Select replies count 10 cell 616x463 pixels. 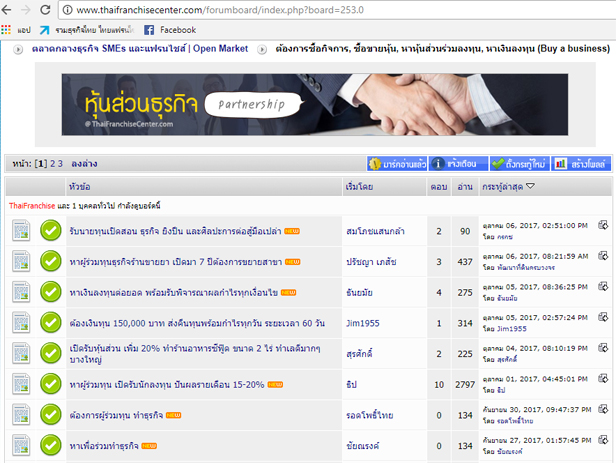[x=439, y=384]
